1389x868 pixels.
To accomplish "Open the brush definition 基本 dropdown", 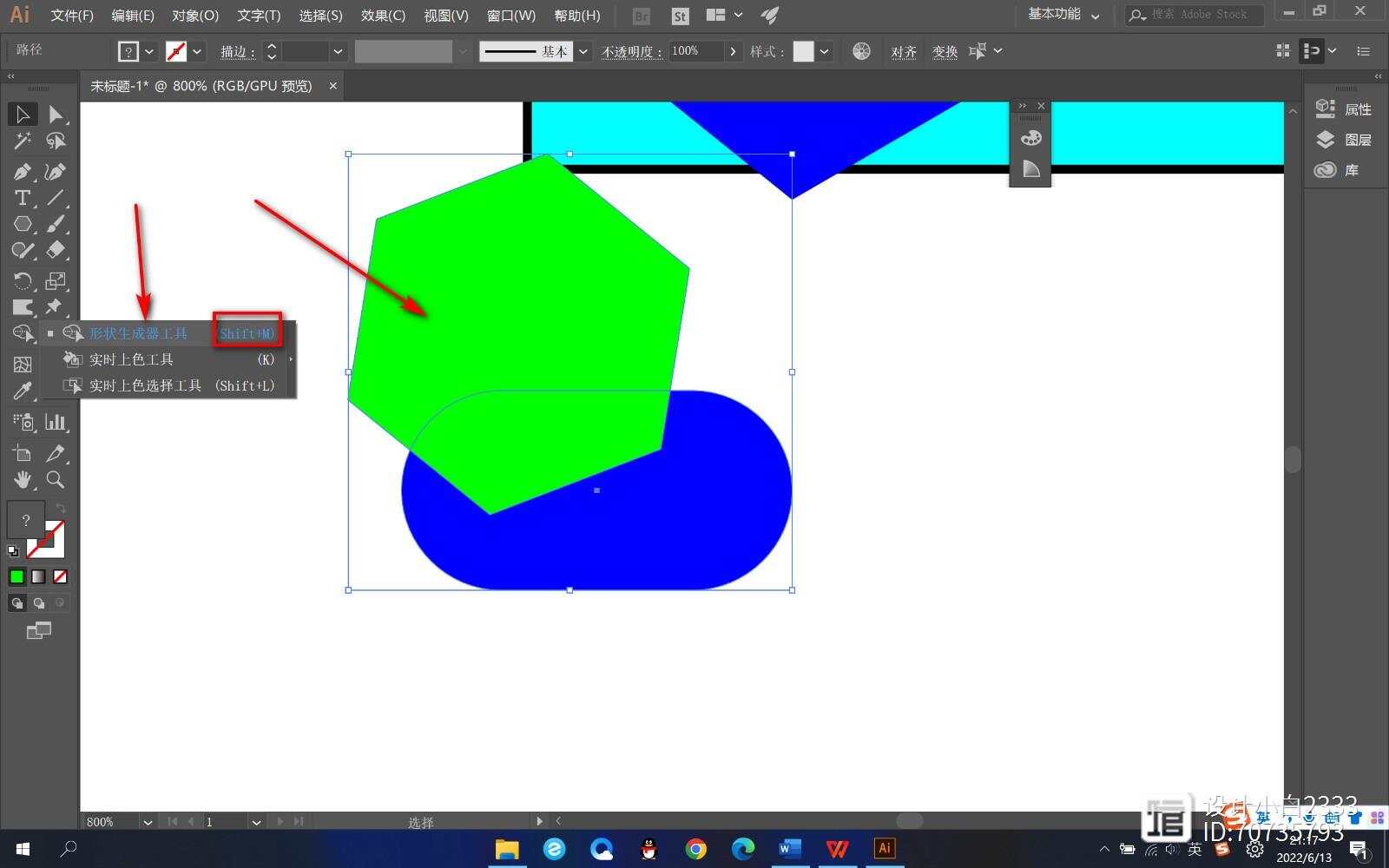I will pos(583,51).
